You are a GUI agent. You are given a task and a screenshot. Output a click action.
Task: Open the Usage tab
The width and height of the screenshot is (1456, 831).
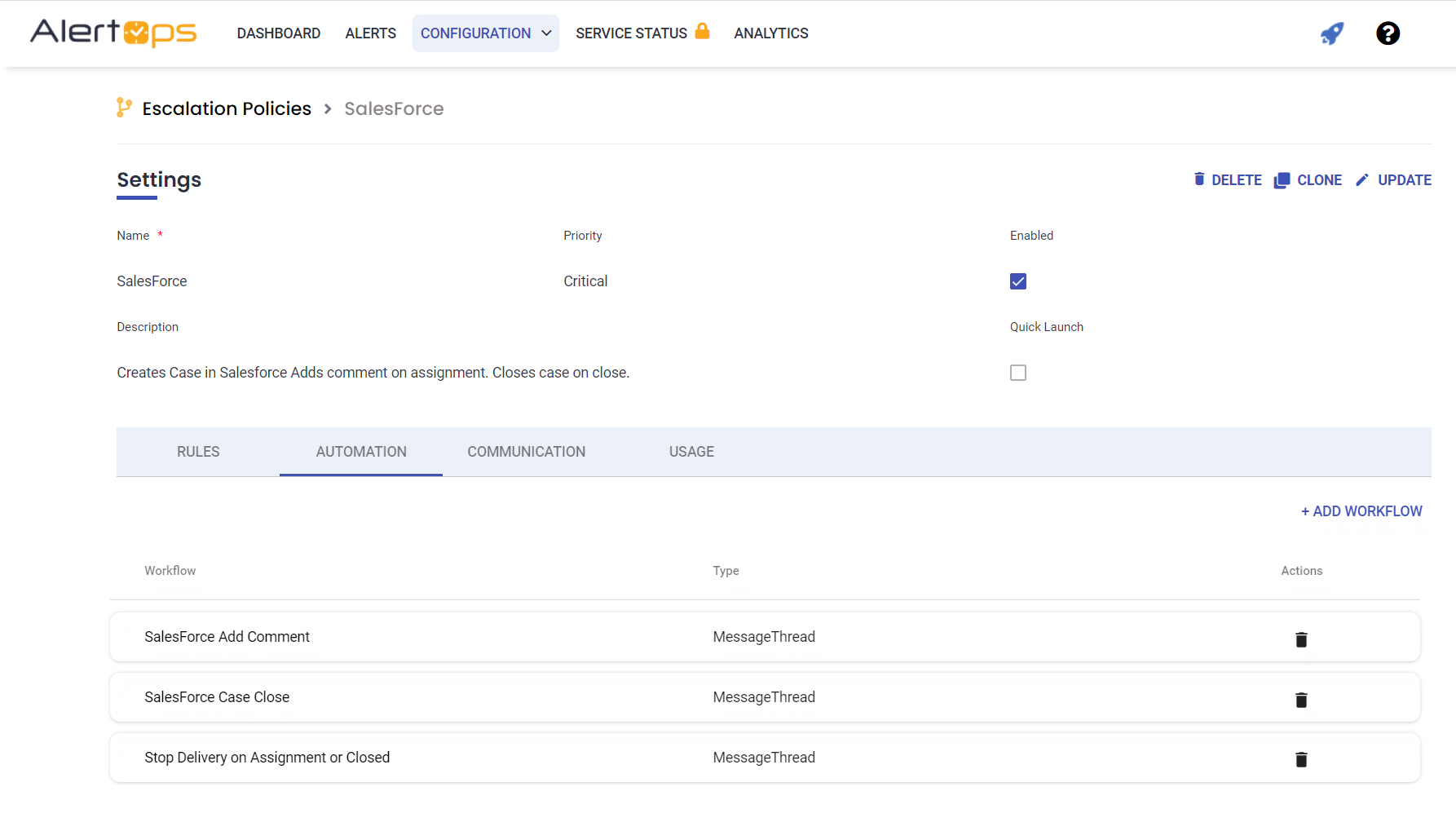click(x=691, y=452)
